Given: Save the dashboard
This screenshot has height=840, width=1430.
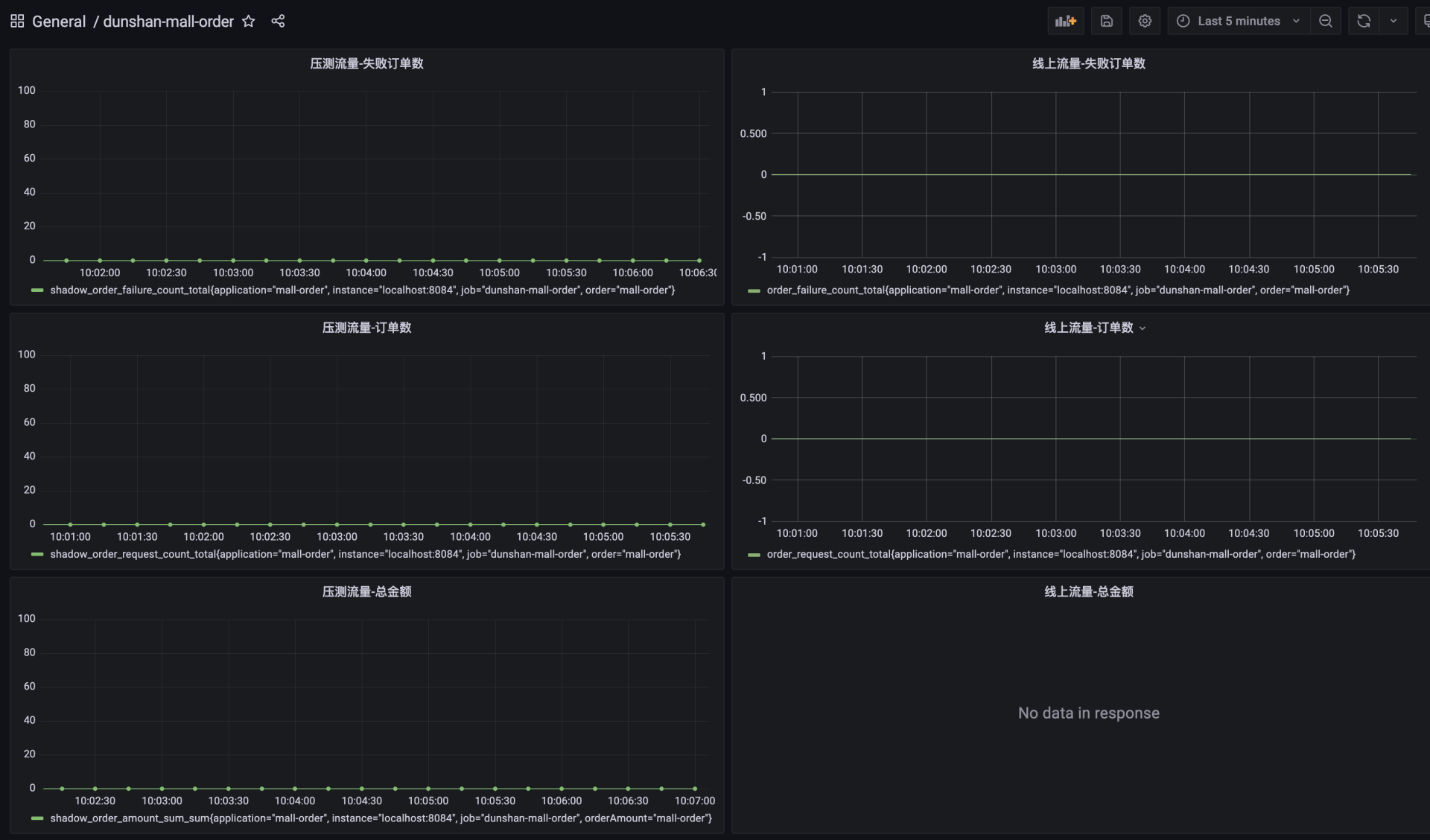Looking at the screenshot, I should [x=1107, y=21].
